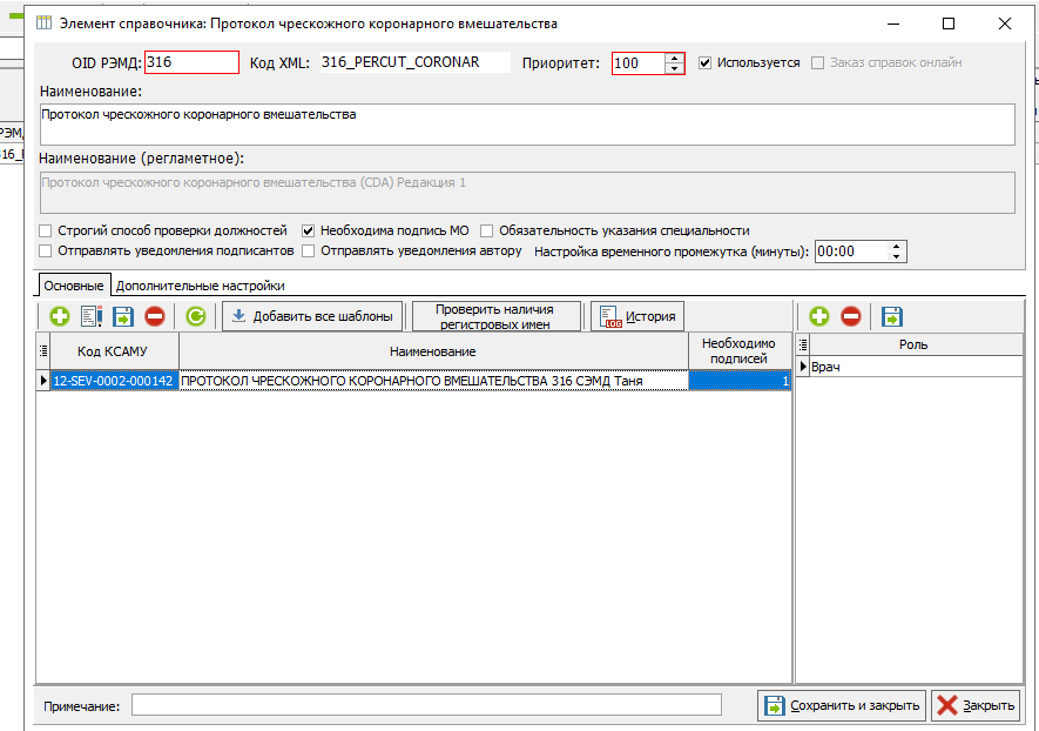1039x731 pixels.
Task: Sort by Код КСАМУ column header
Action: click(x=115, y=351)
